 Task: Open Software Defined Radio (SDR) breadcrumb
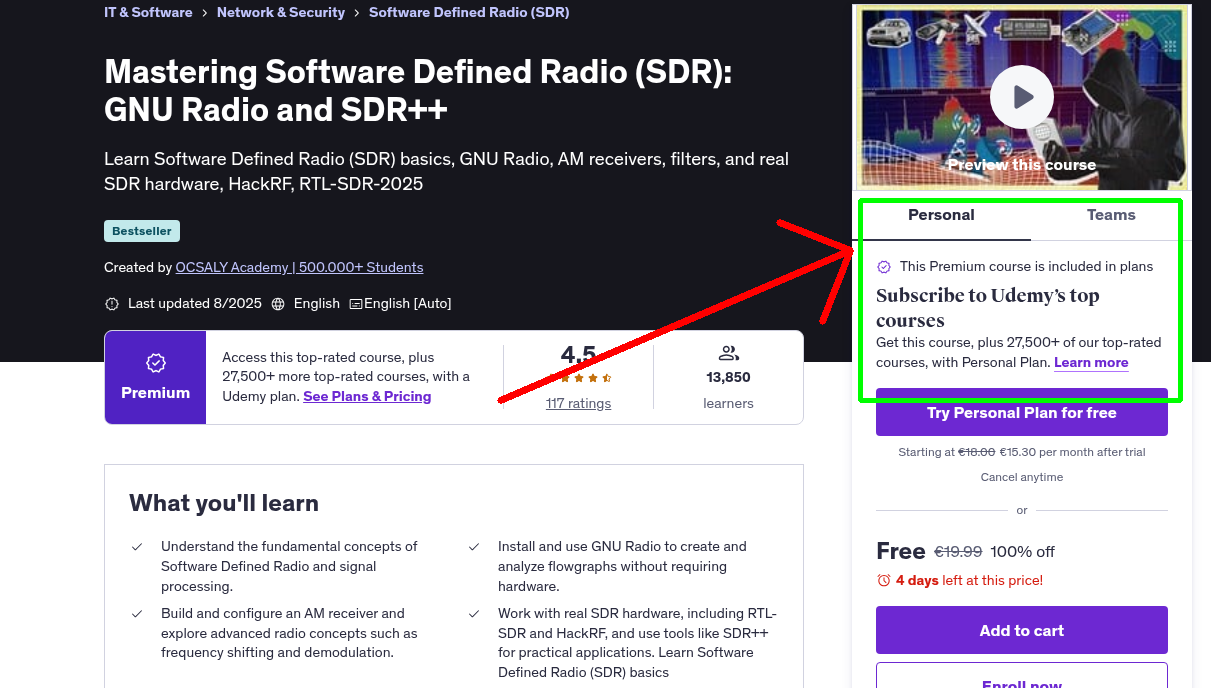469,13
